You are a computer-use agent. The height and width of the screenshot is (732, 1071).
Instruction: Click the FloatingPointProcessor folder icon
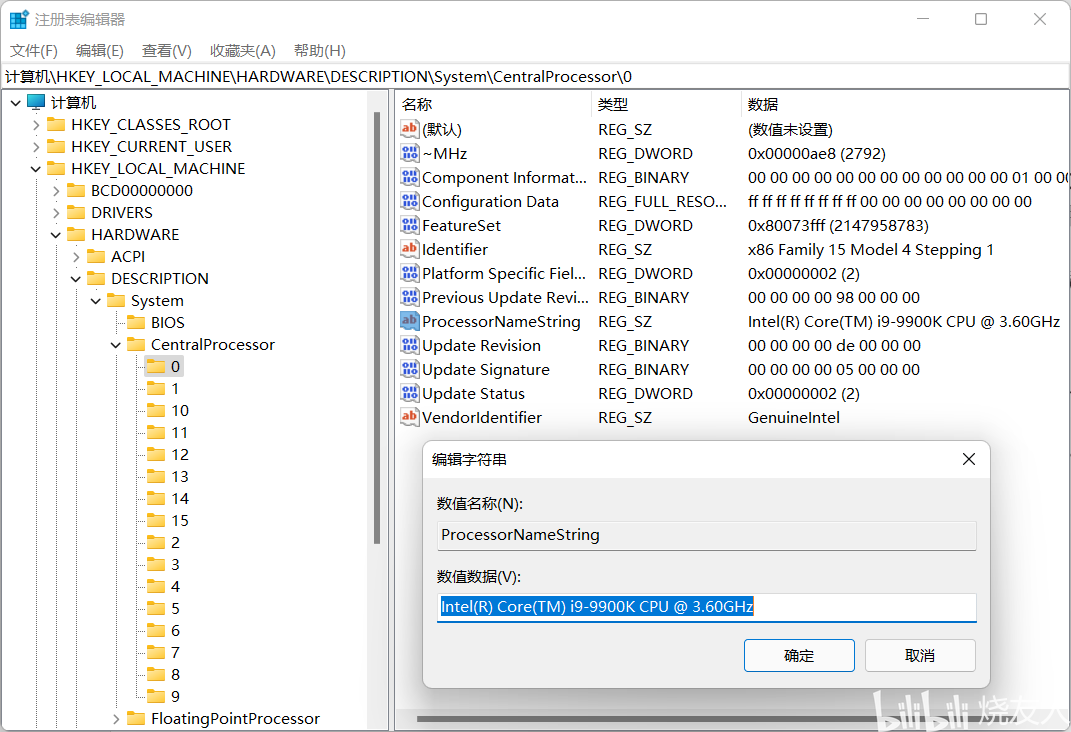click(x=136, y=718)
